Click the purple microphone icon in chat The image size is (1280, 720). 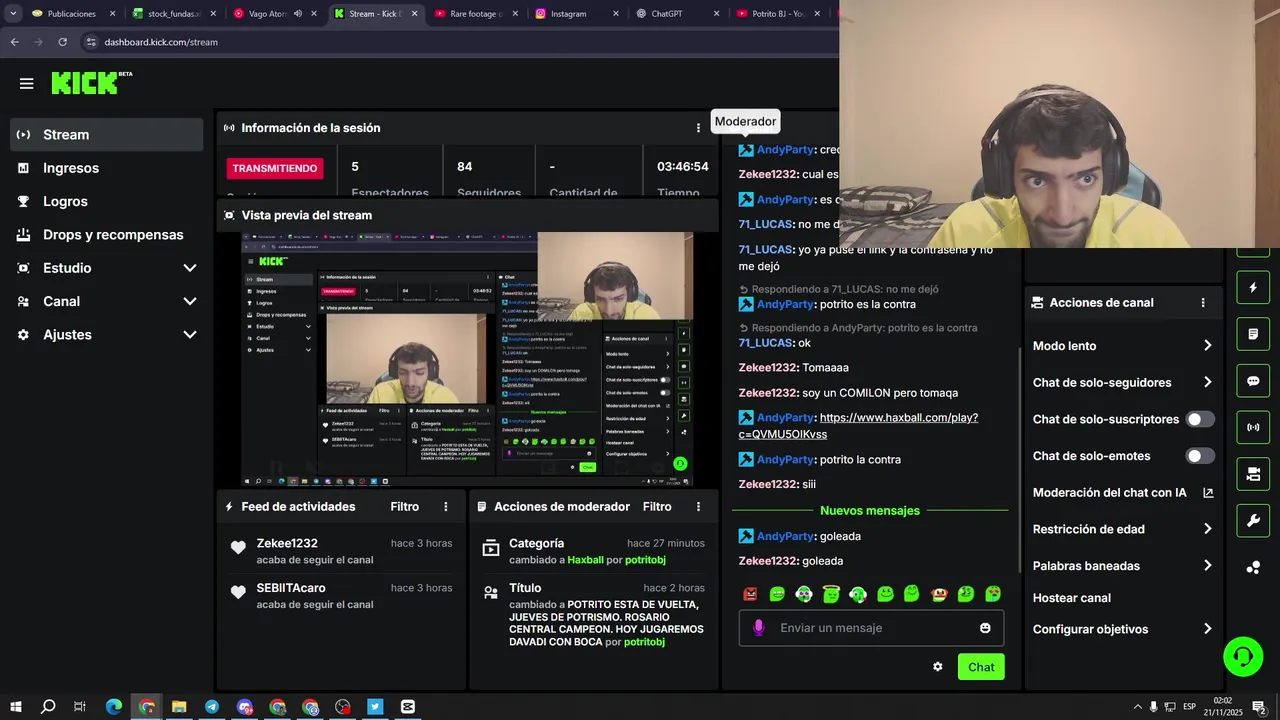tap(759, 628)
